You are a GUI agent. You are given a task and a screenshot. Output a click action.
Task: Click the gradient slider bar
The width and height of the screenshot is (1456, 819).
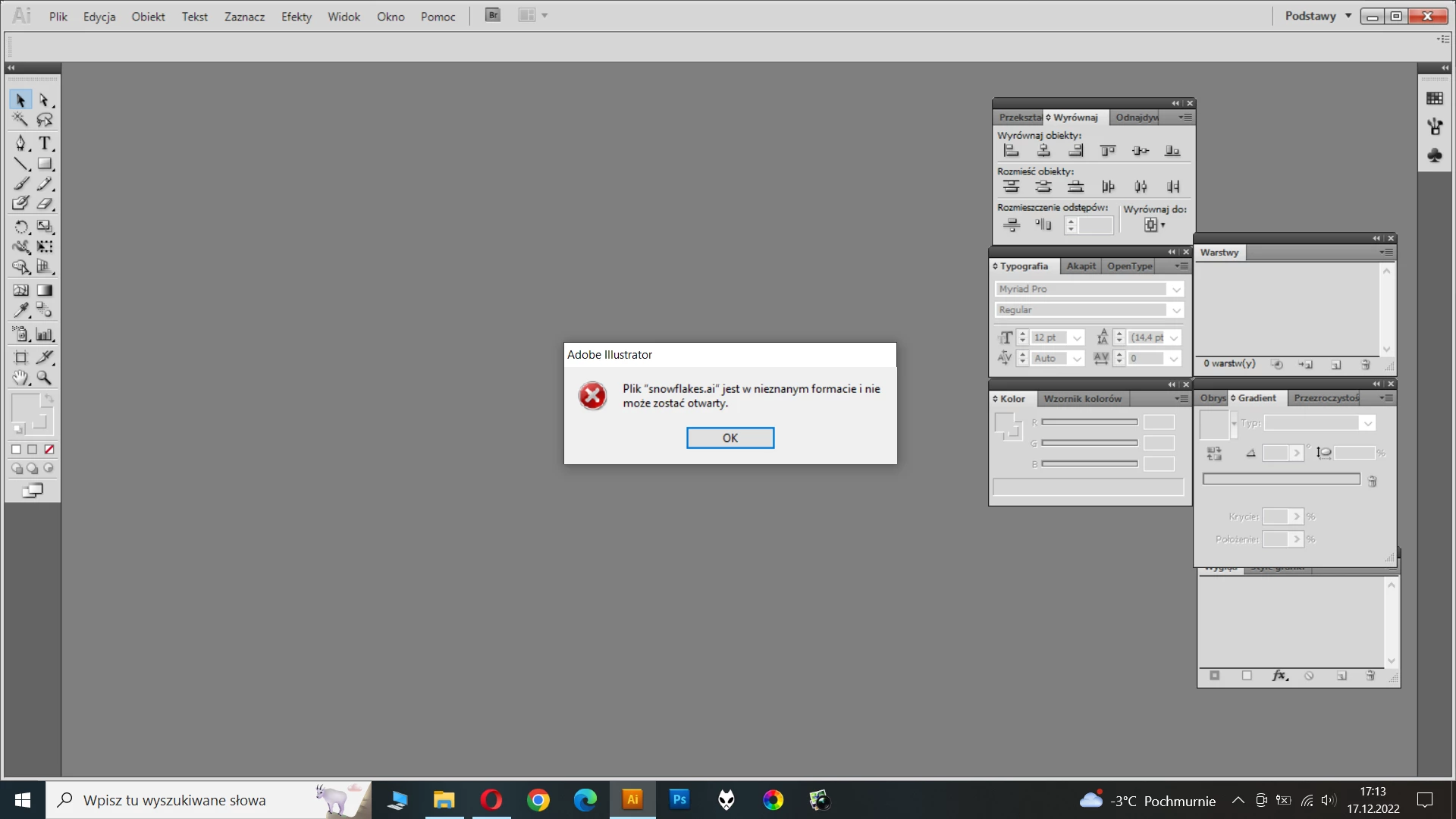tap(1281, 479)
